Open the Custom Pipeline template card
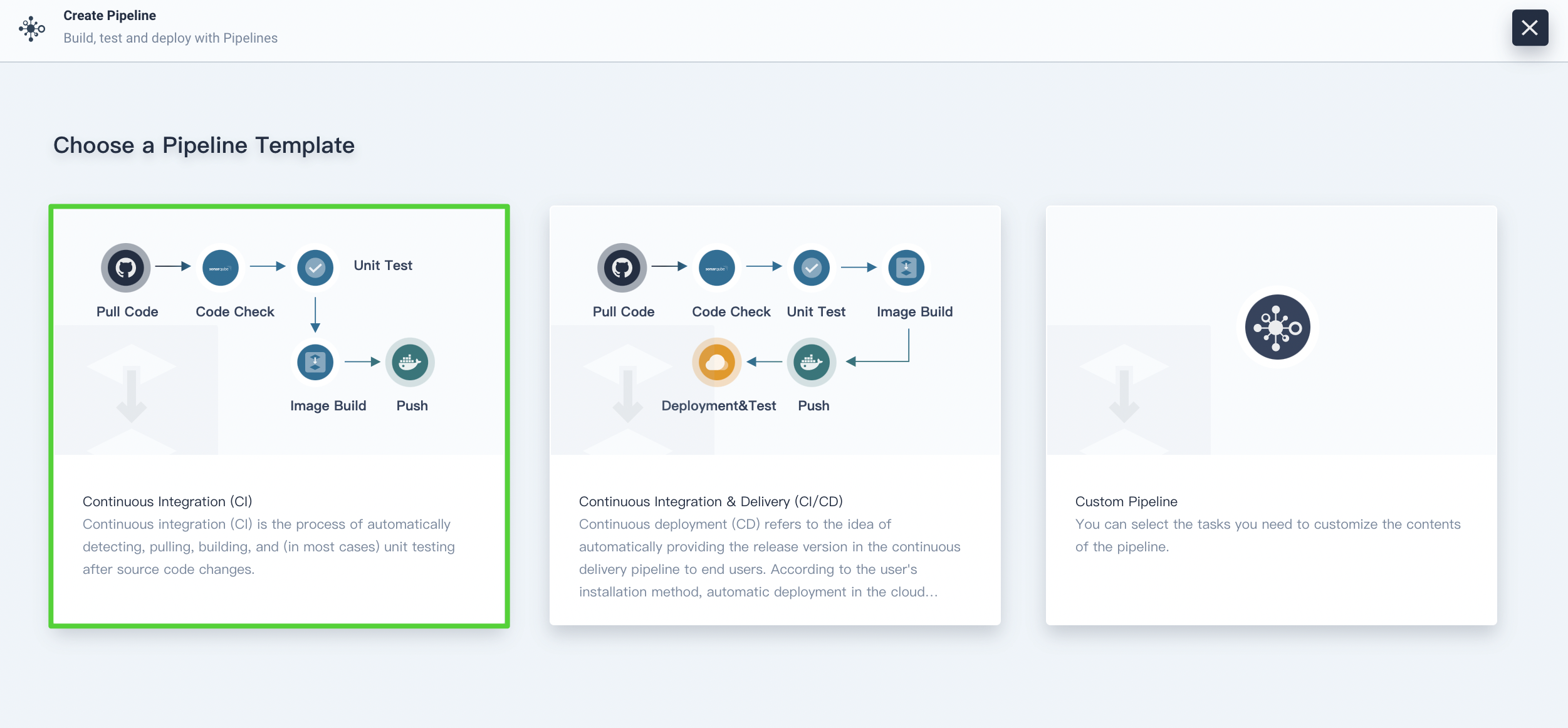This screenshot has height=728, width=1568. [x=1271, y=415]
